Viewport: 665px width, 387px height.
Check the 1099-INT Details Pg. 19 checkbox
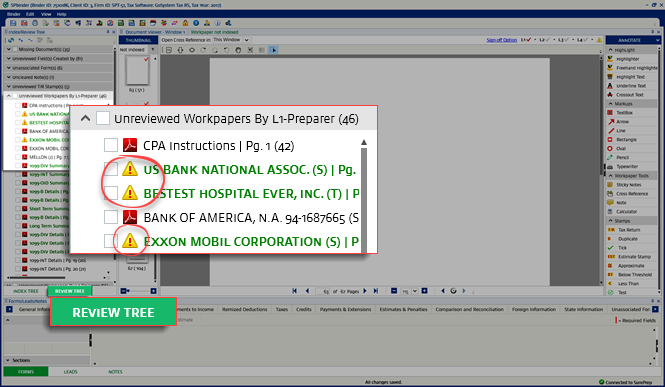click(x=18, y=260)
